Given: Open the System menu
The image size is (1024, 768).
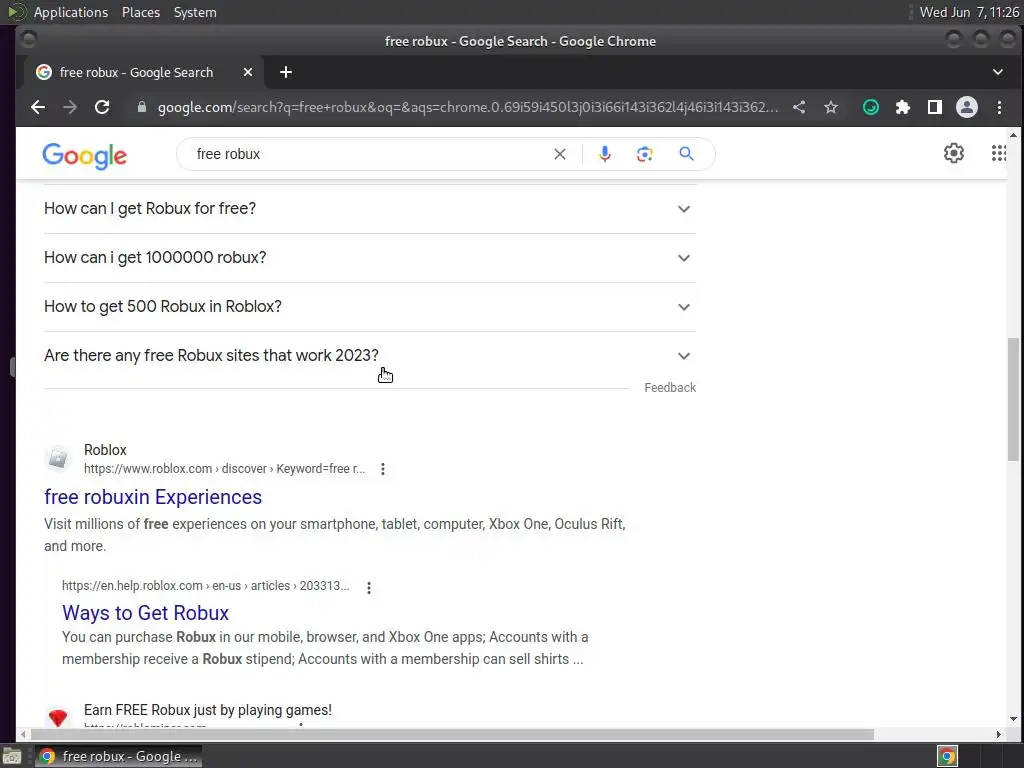Looking at the screenshot, I should [195, 12].
